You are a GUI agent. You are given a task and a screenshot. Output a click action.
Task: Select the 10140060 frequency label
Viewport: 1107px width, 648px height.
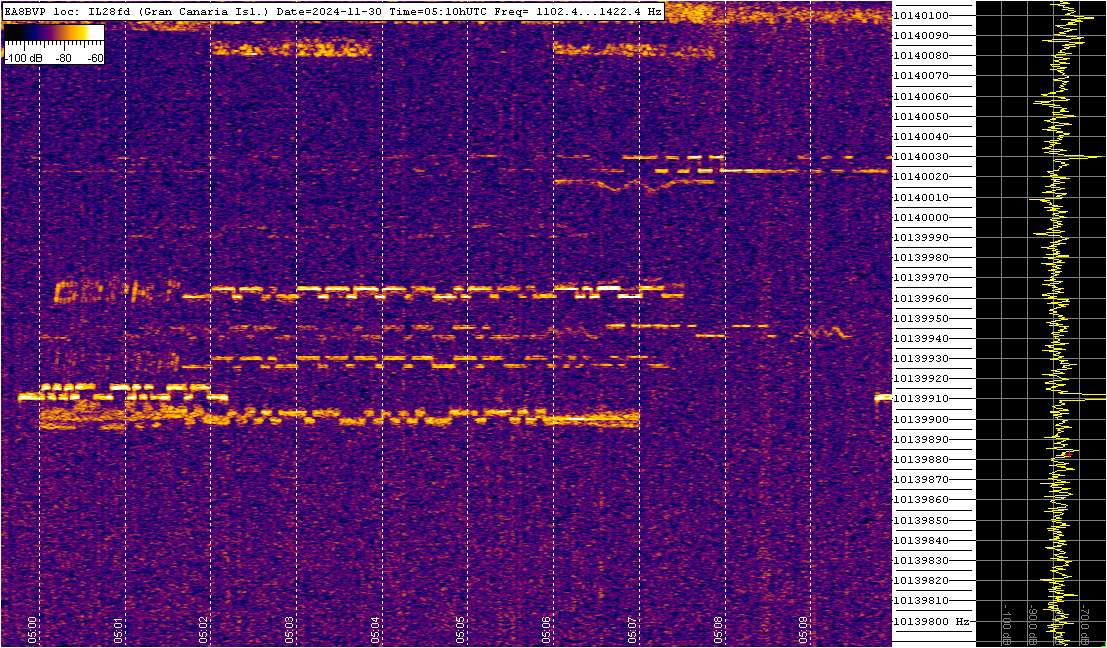(921, 96)
